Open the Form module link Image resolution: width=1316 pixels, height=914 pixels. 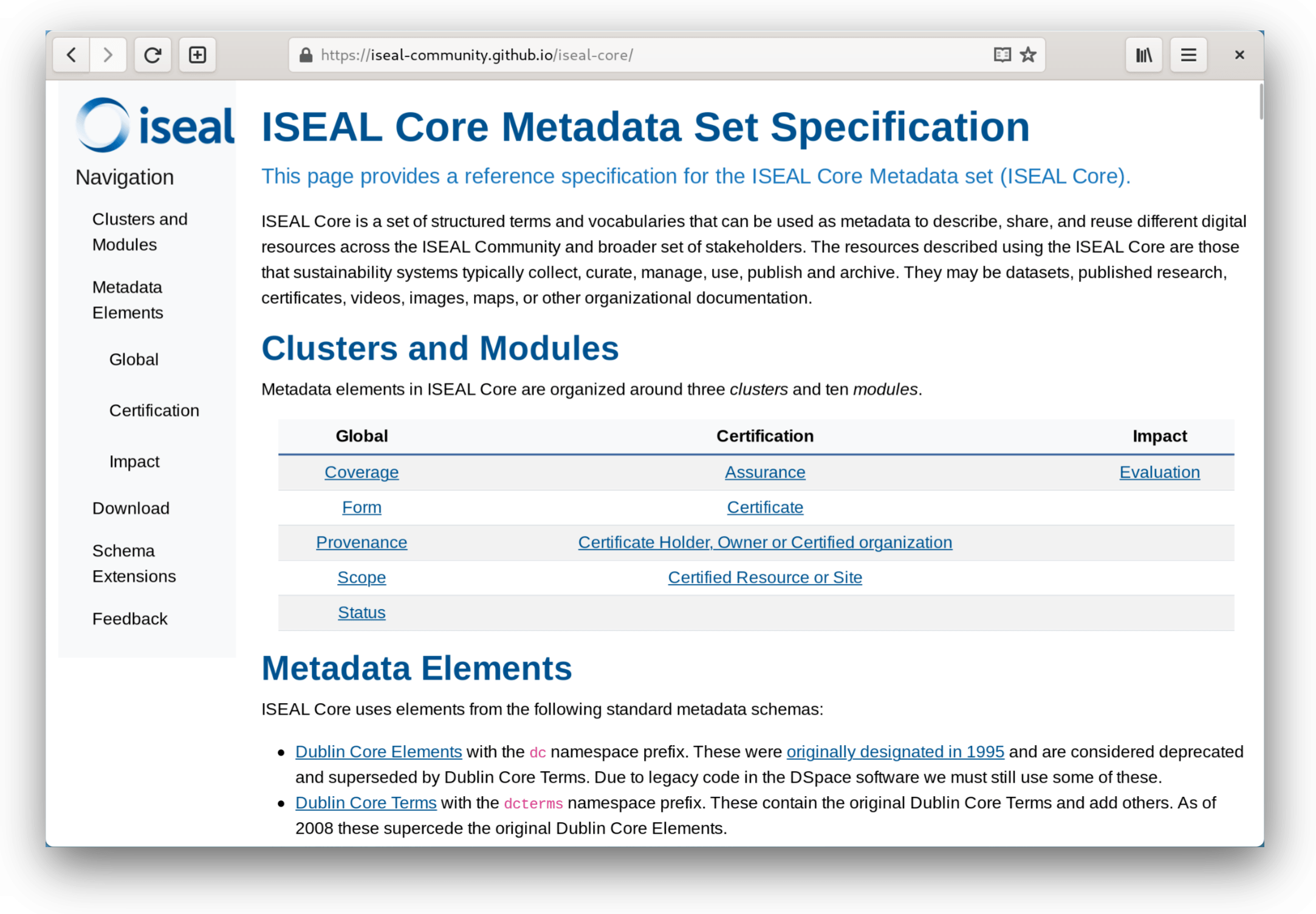[362, 507]
